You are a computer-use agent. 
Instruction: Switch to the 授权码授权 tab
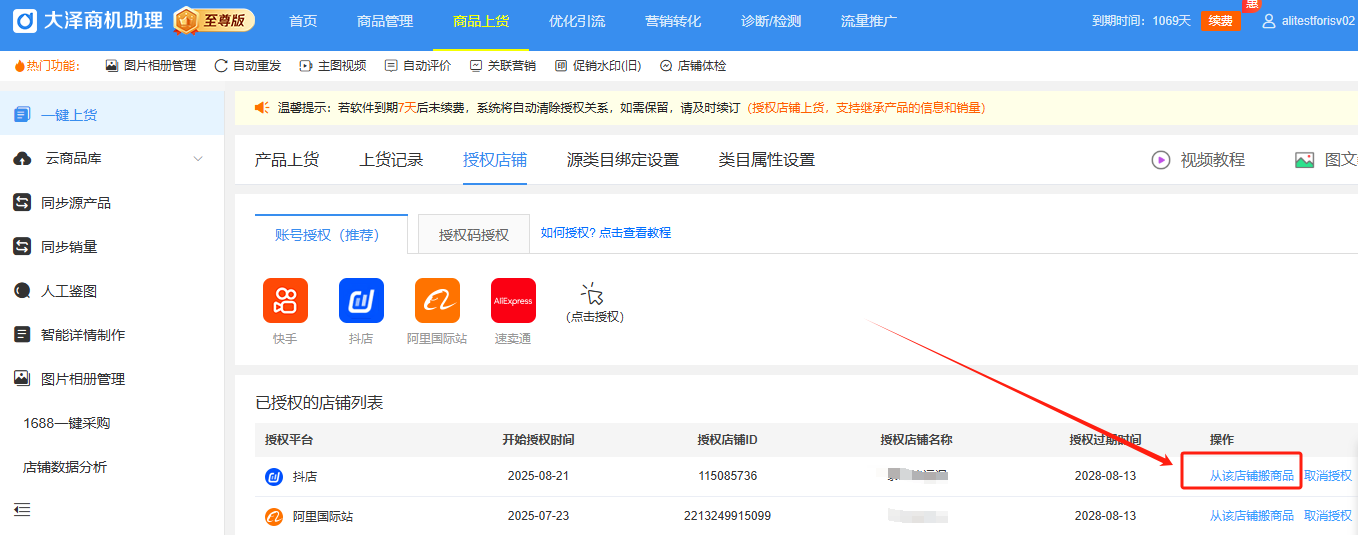(x=473, y=235)
